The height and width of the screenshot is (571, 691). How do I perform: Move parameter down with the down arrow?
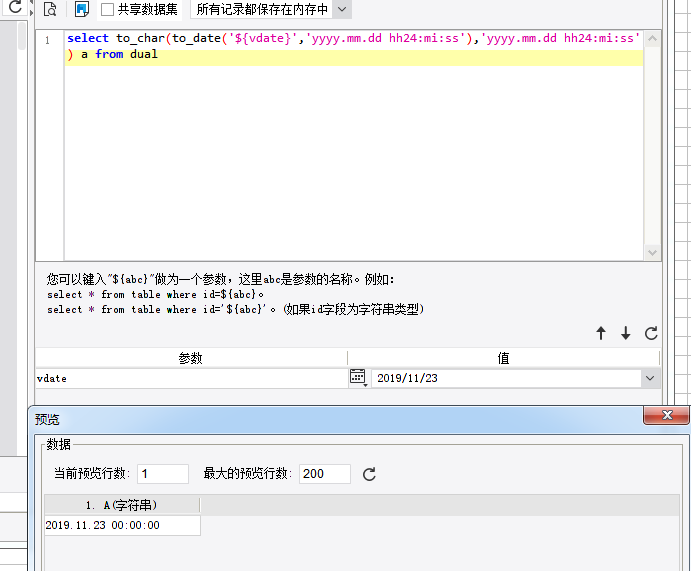click(625, 333)
